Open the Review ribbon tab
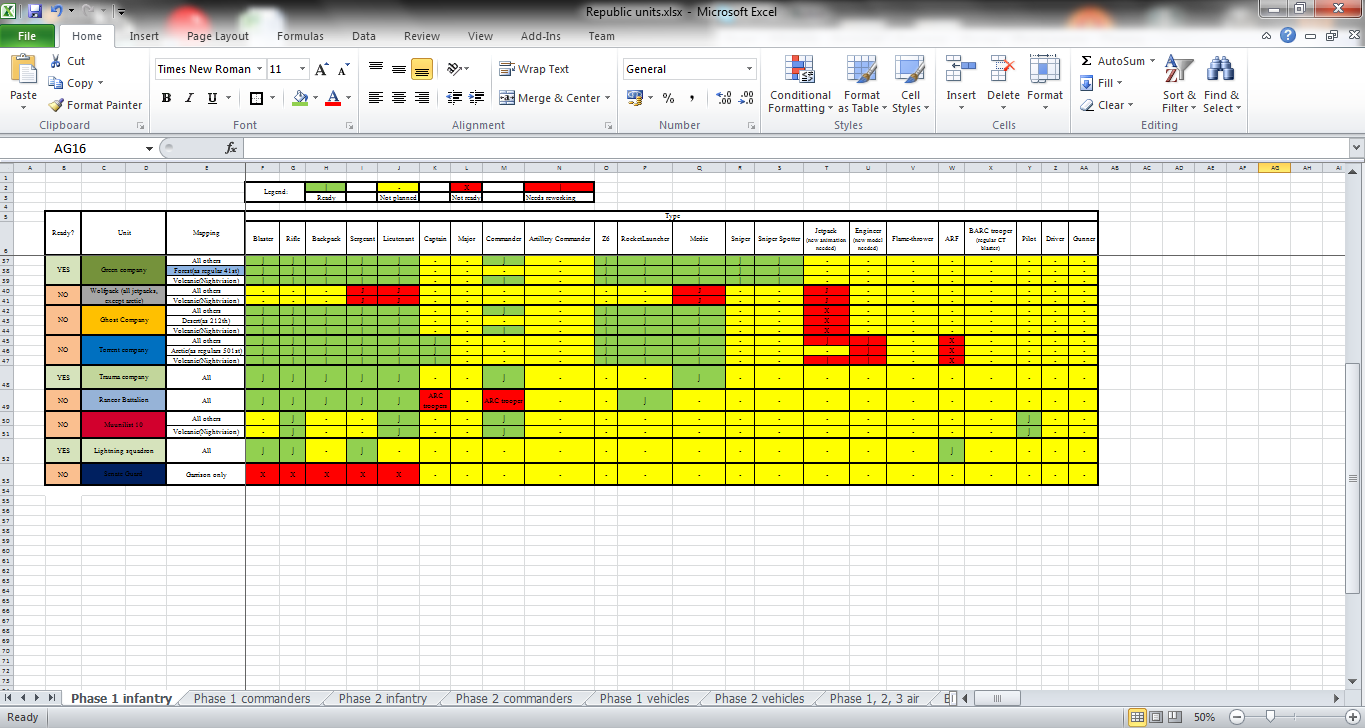This screenshot has width=1365, height=728. [422, 36]
